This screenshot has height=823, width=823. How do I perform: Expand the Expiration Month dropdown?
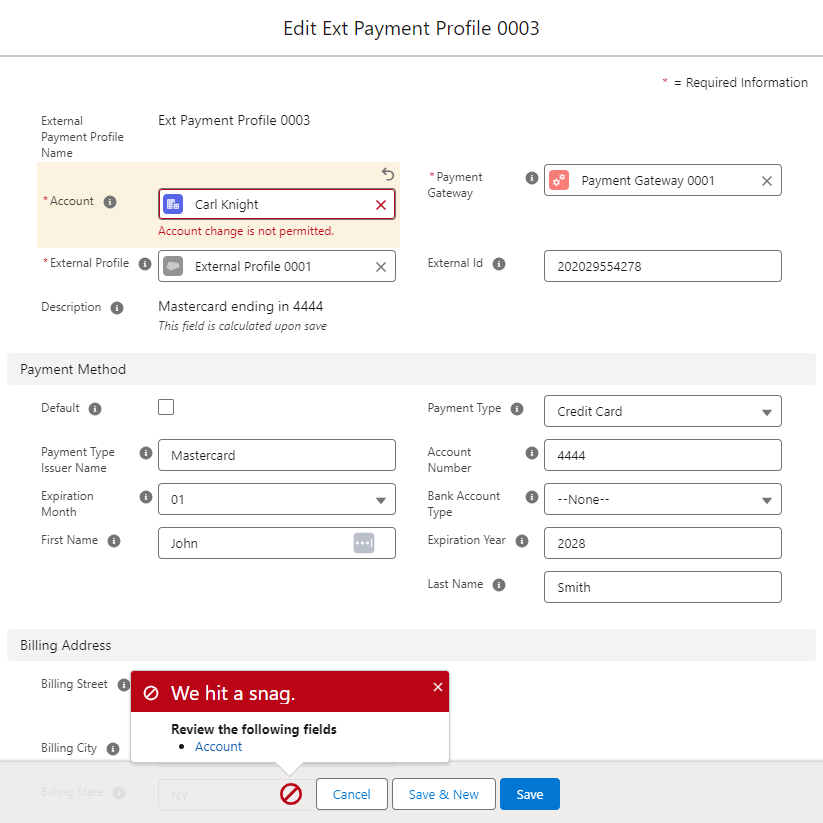click(276, 500)
